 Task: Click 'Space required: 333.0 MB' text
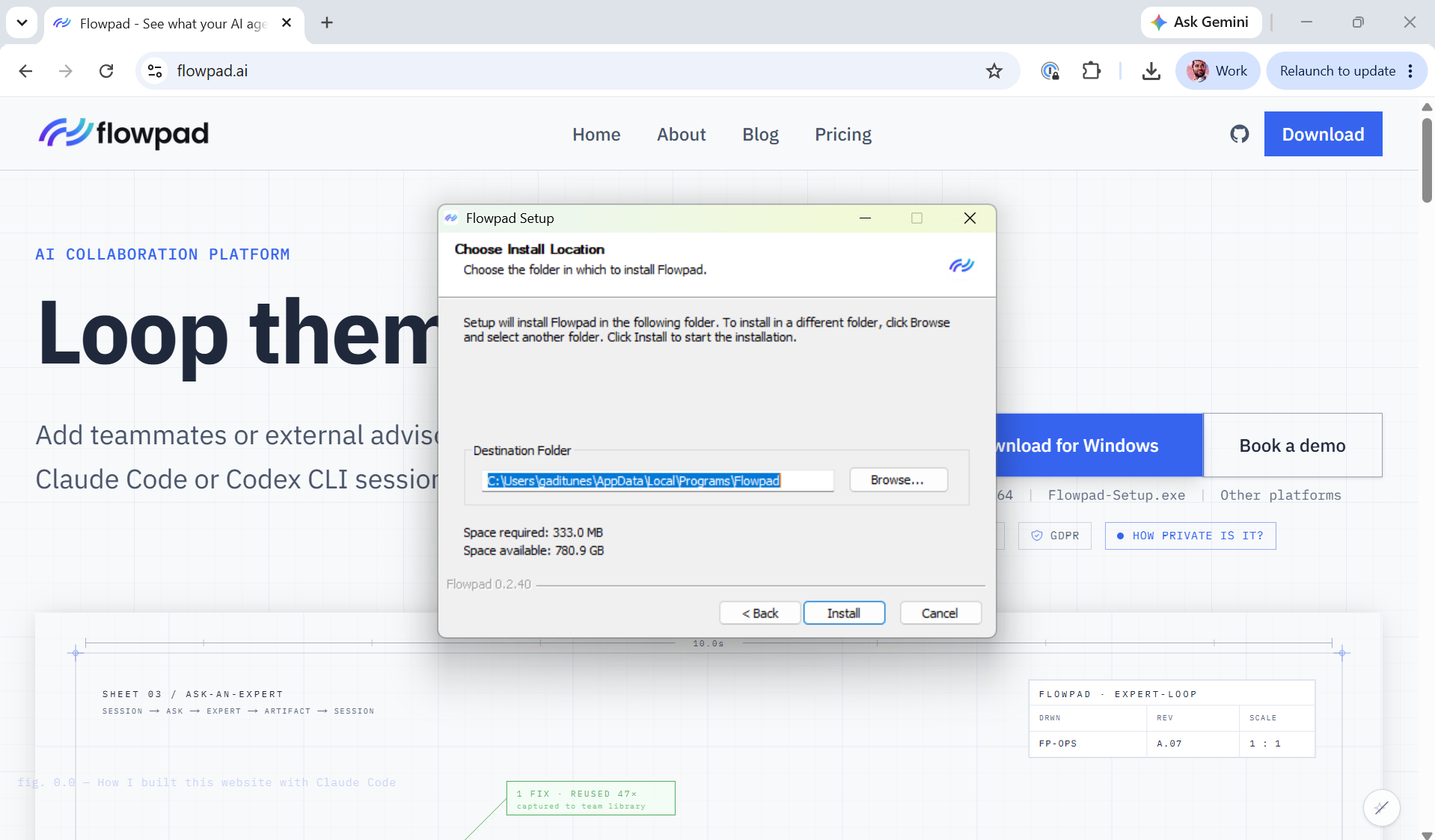coord(533,533)
